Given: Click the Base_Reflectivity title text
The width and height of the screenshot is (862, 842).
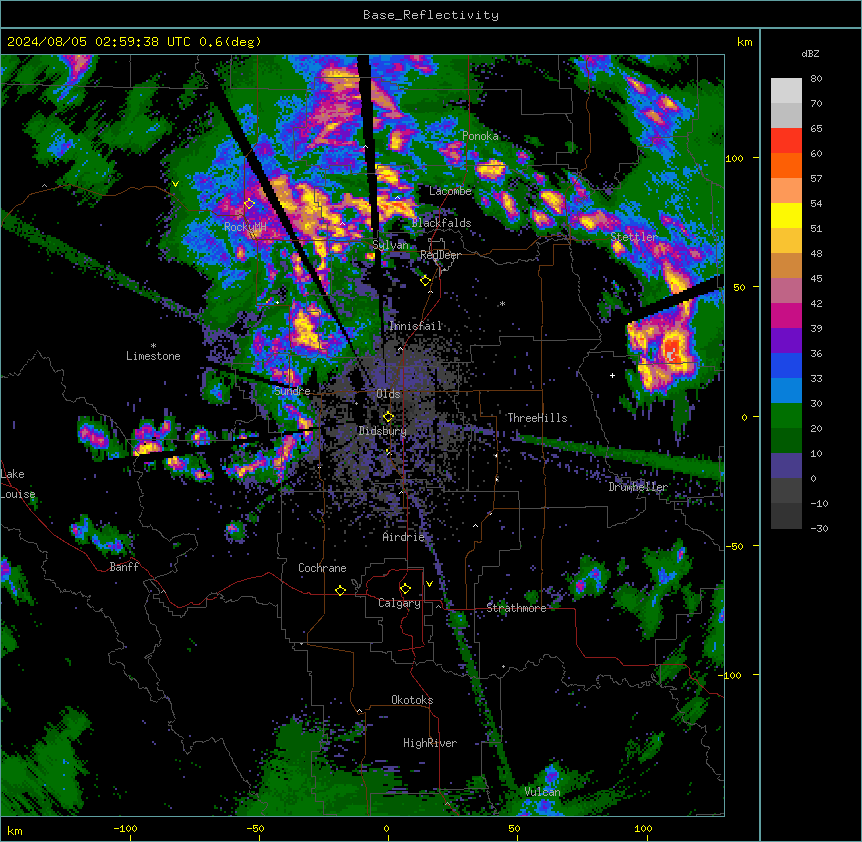Looking at the screenshot, I should [x=431, y=15].
